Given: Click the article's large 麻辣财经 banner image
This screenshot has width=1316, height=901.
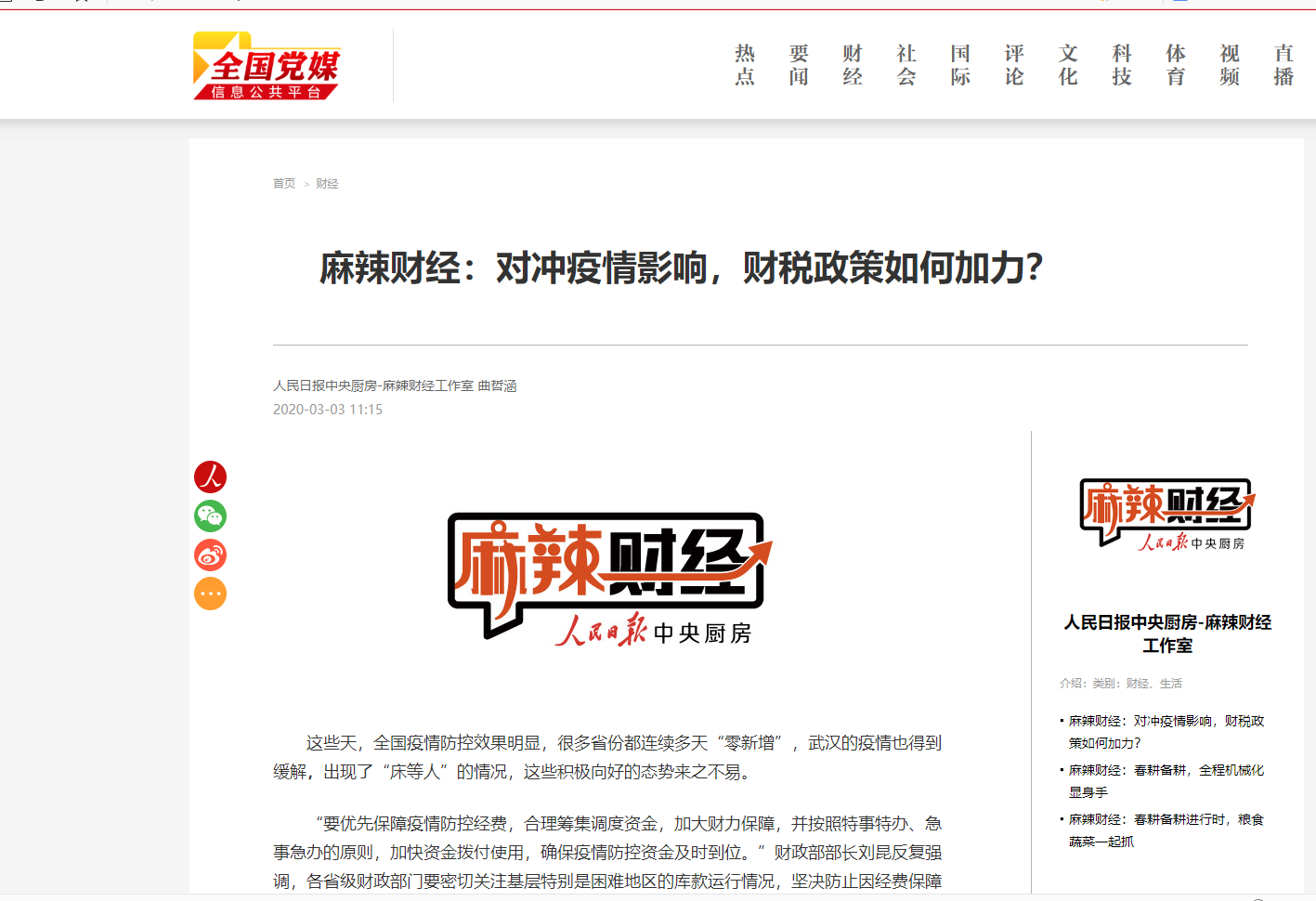Looking at the screenshot, I should pos(610,580).
